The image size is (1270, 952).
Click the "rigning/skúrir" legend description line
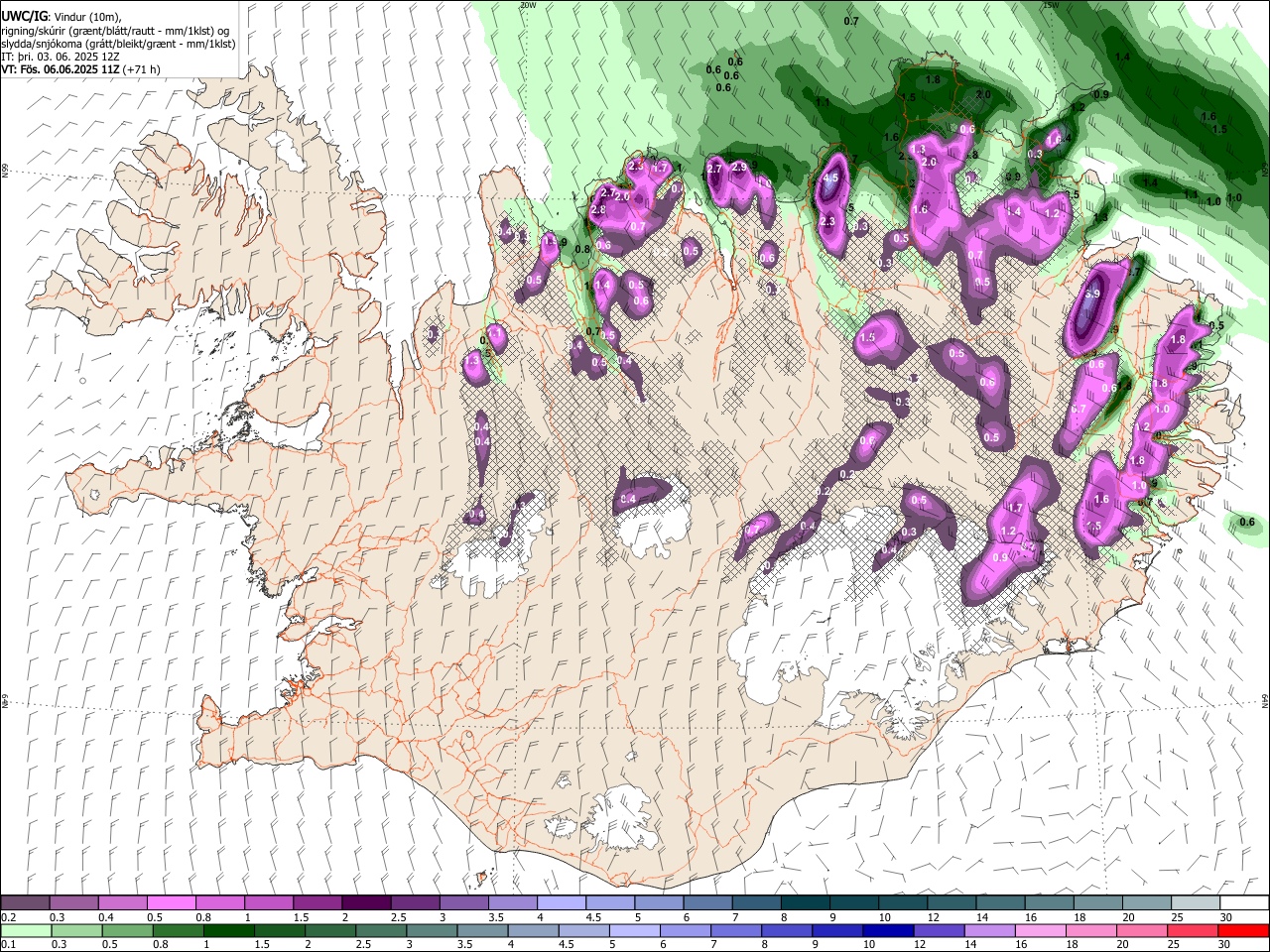tap(117, 30)
